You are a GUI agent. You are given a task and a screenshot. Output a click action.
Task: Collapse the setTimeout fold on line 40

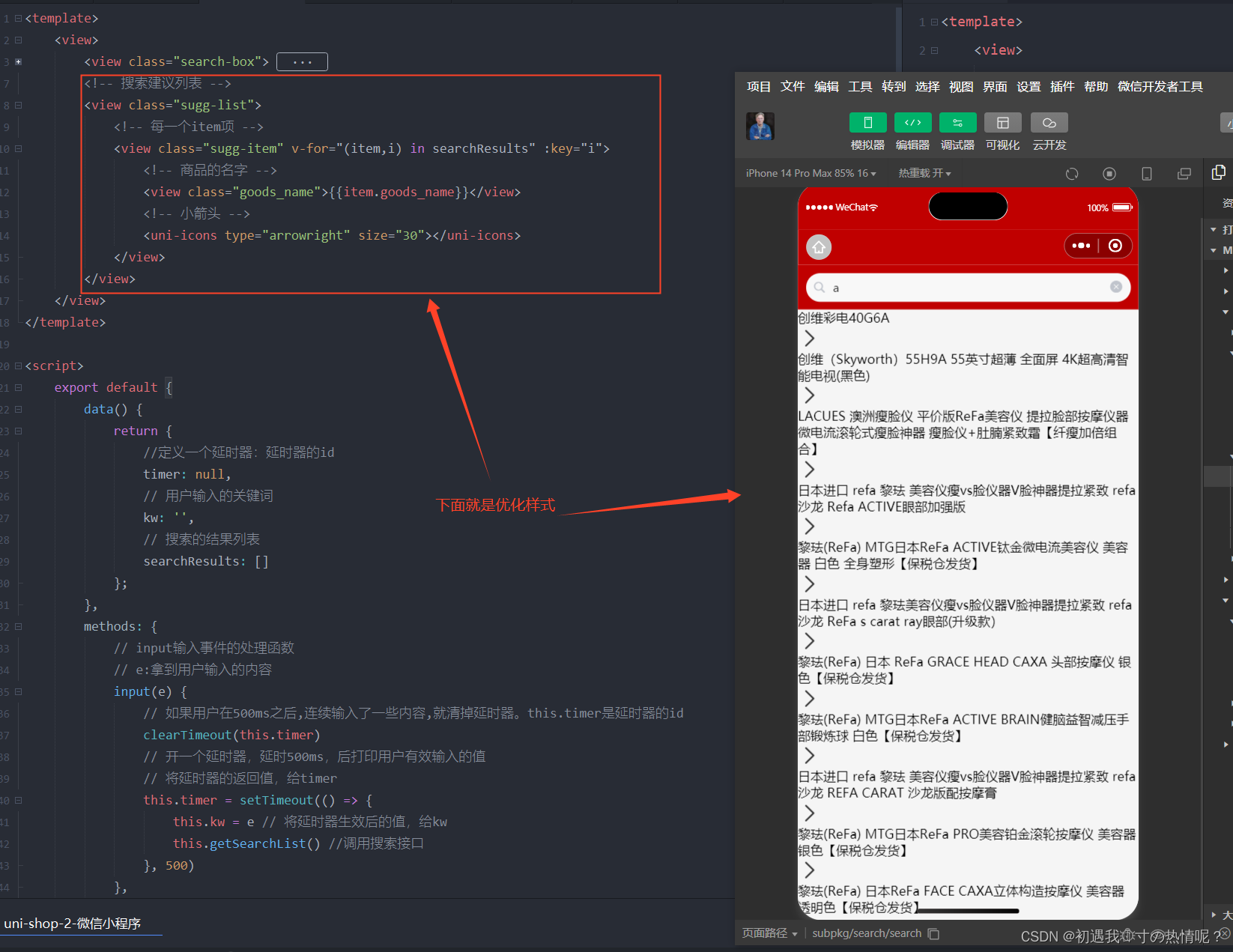pyautogui.click(x=18, y=800)
